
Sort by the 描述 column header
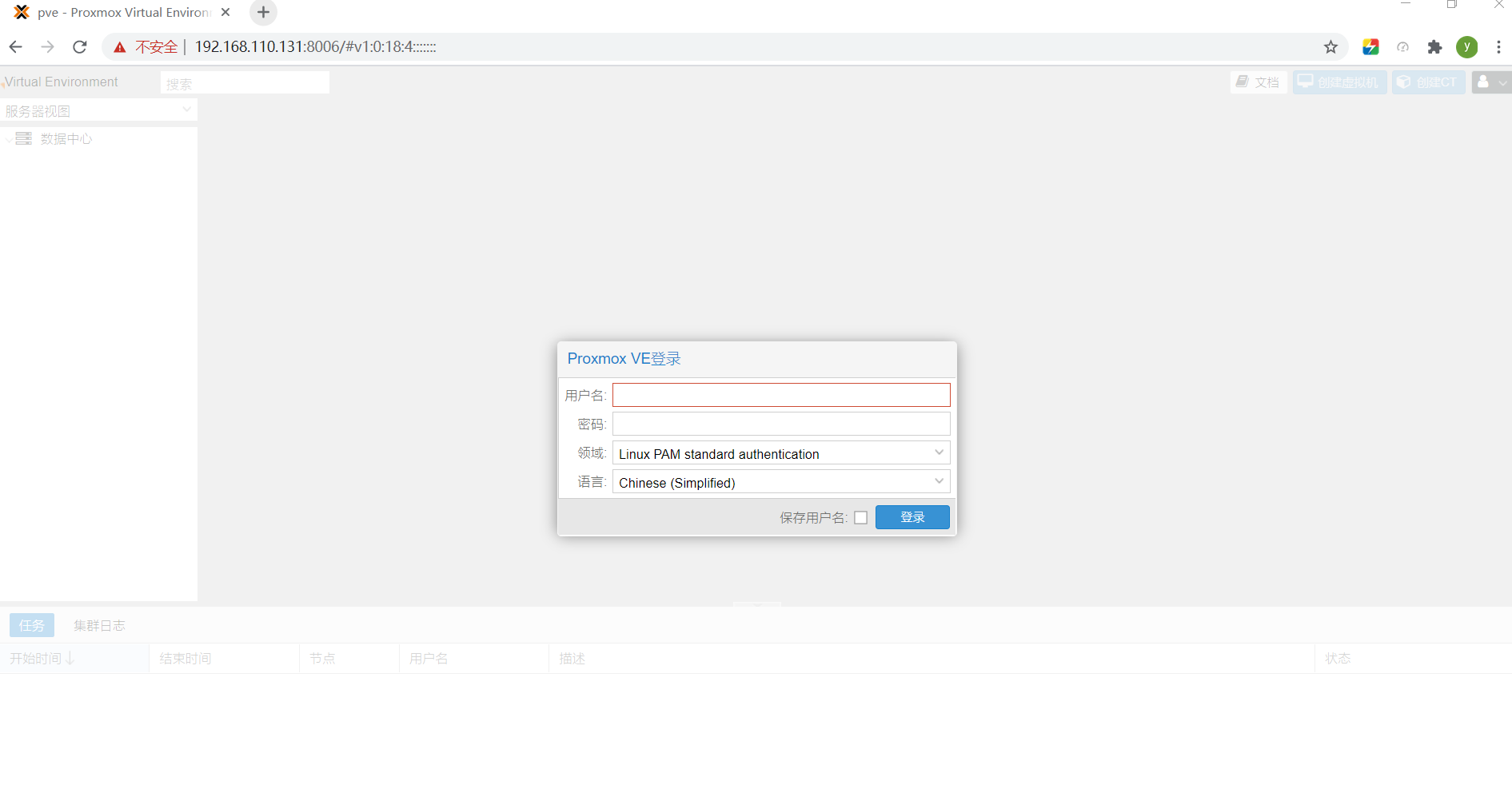coord(932,659)
